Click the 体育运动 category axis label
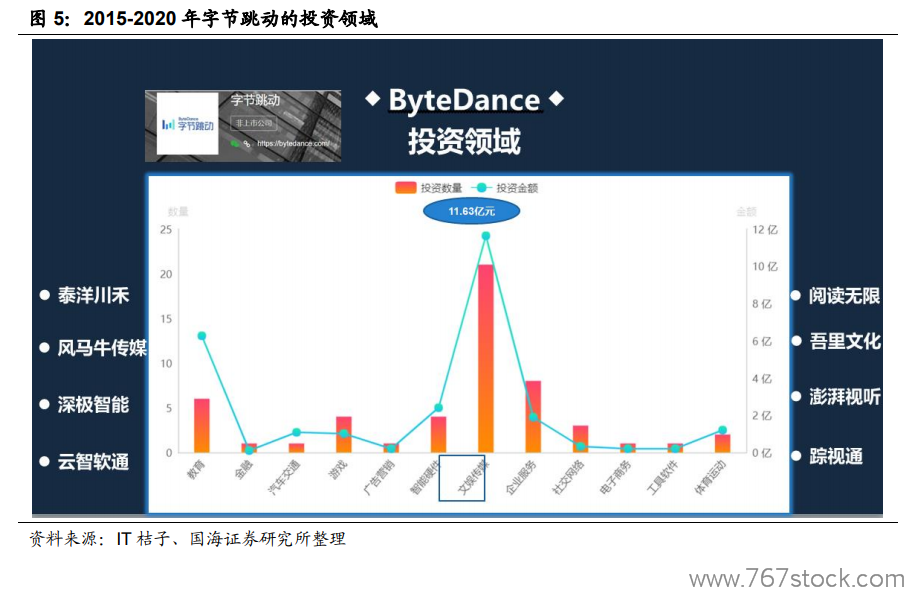The image size is (914, 597). click(x=711, y=477)
